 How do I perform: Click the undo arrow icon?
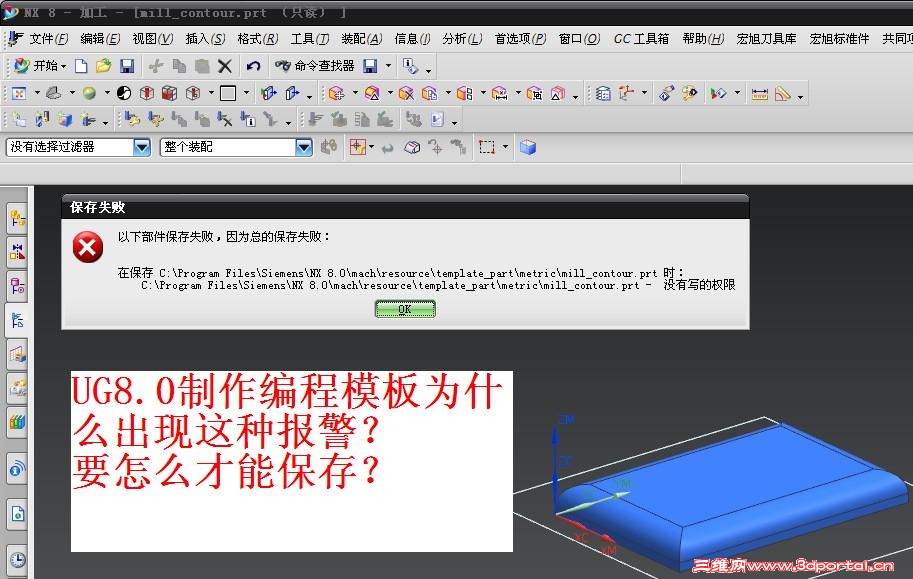point(253,66)
